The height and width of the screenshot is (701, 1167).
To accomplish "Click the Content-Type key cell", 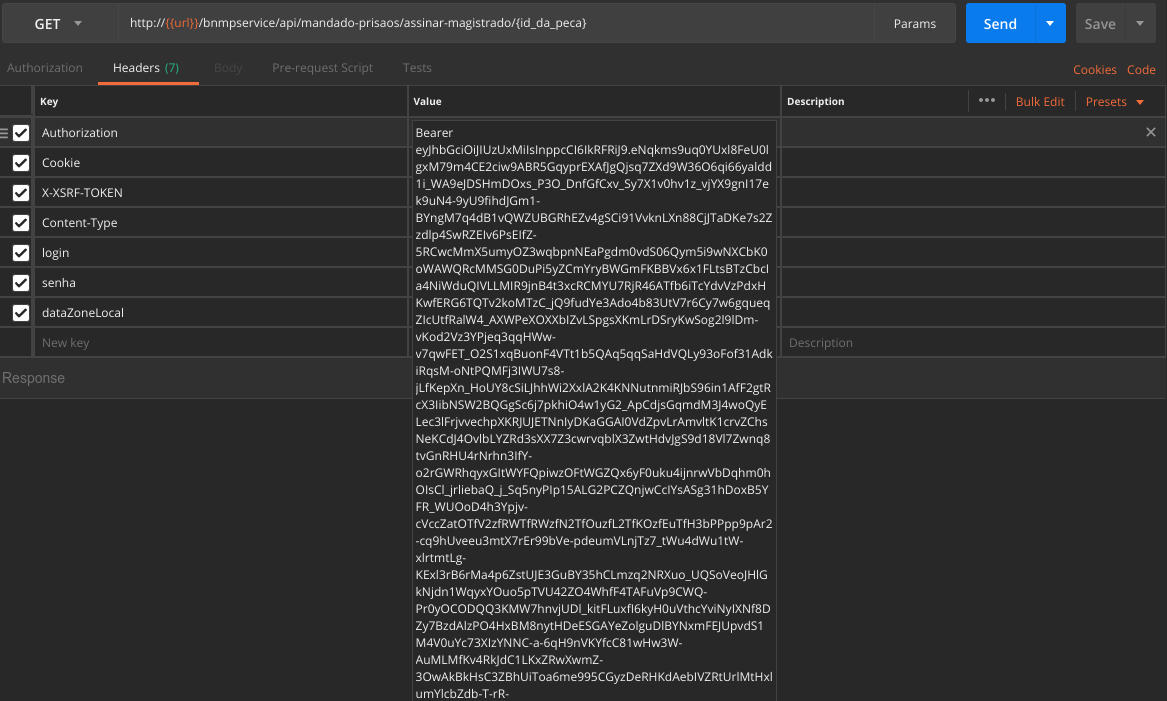I will coord(221,223).
